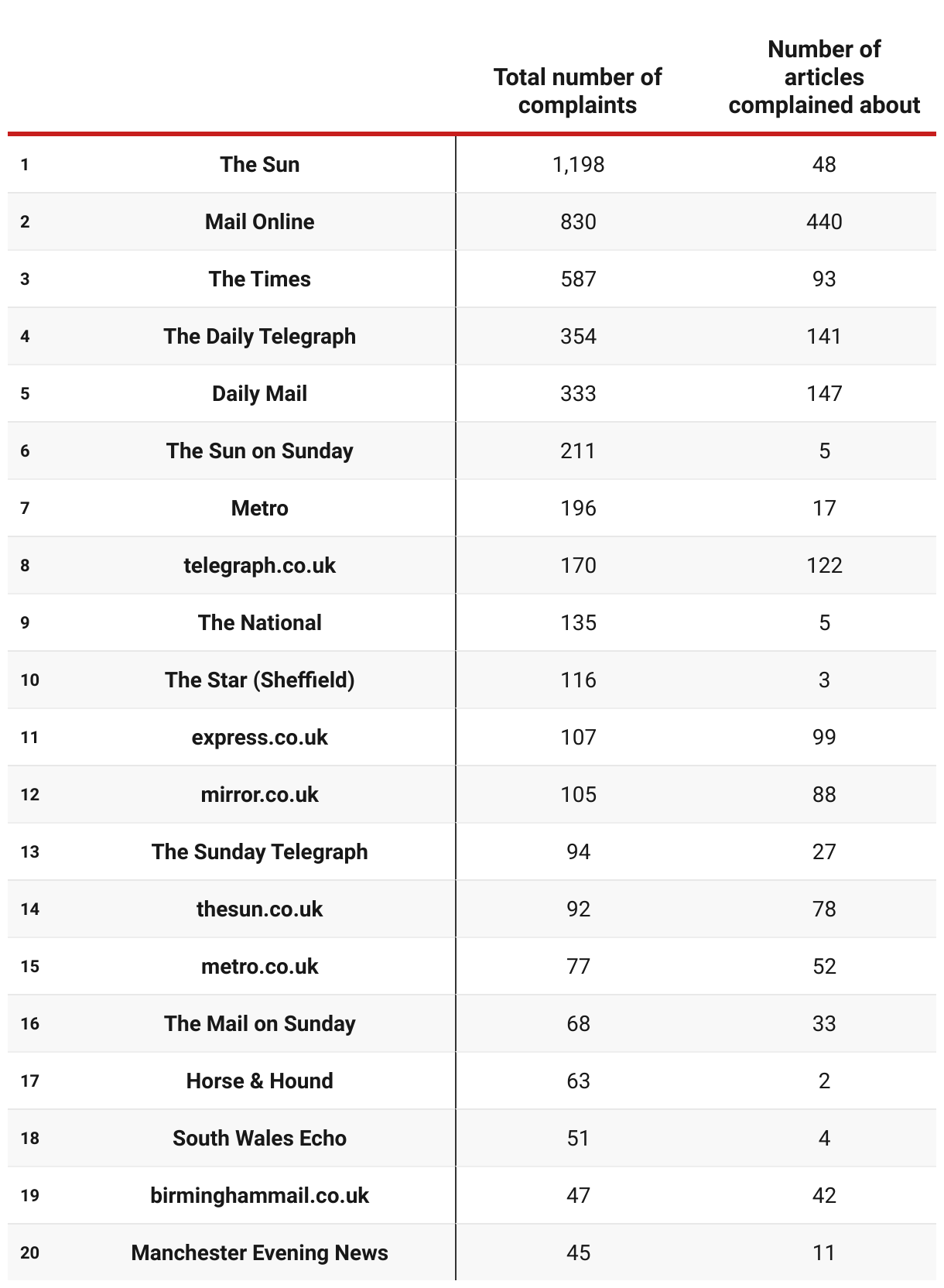Click The Sun on Sunday entry
Viewport: 944px width, 1288px height.
(259, 450)
